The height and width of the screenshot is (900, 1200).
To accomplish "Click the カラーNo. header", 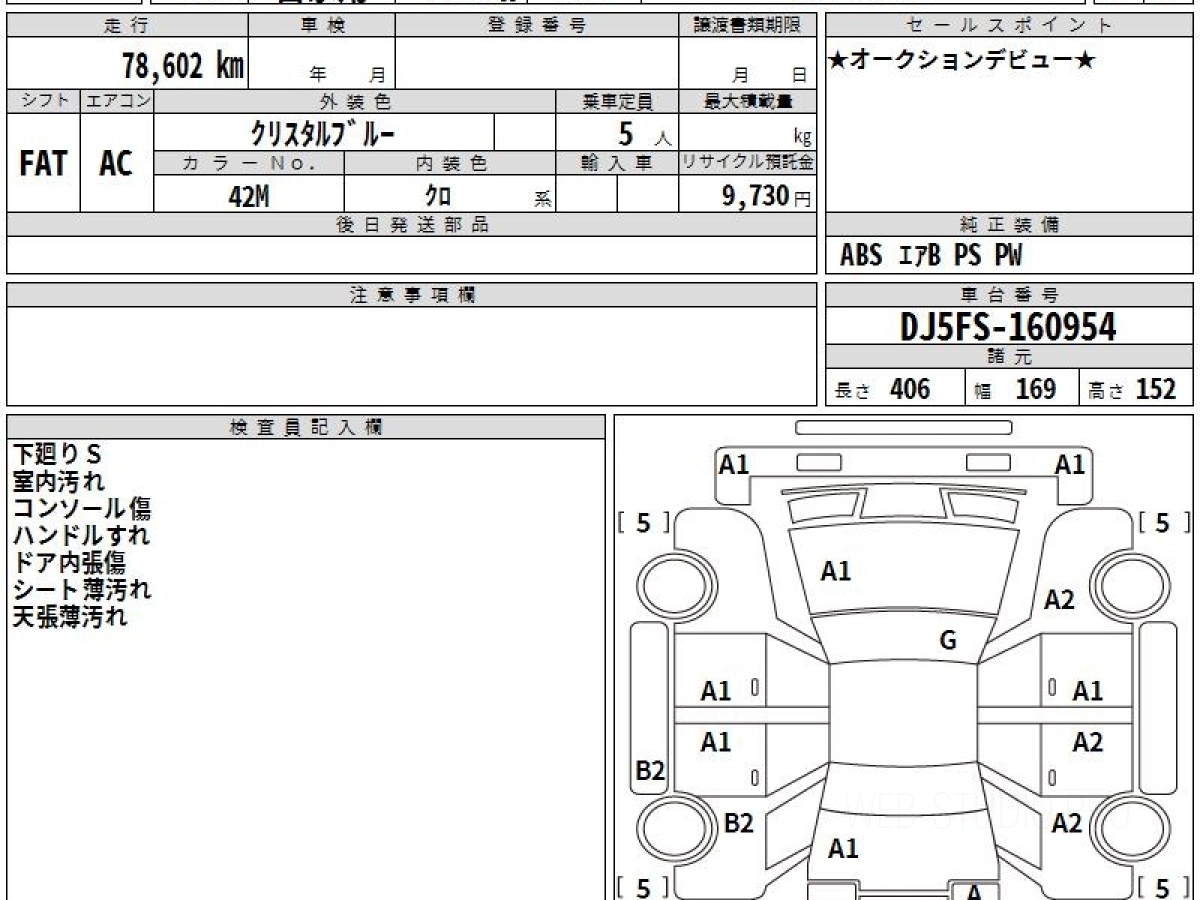I will [249, 163].
